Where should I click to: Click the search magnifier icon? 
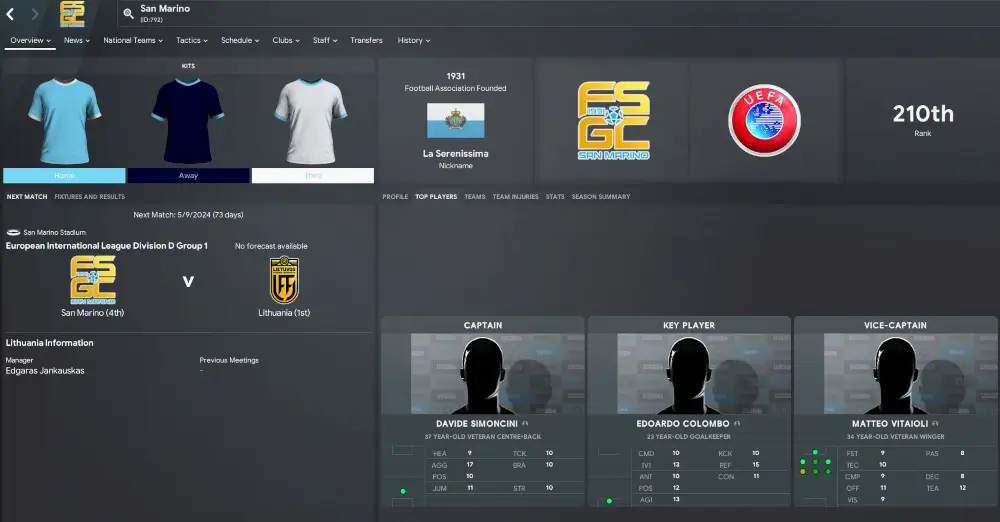pos(128,13)
